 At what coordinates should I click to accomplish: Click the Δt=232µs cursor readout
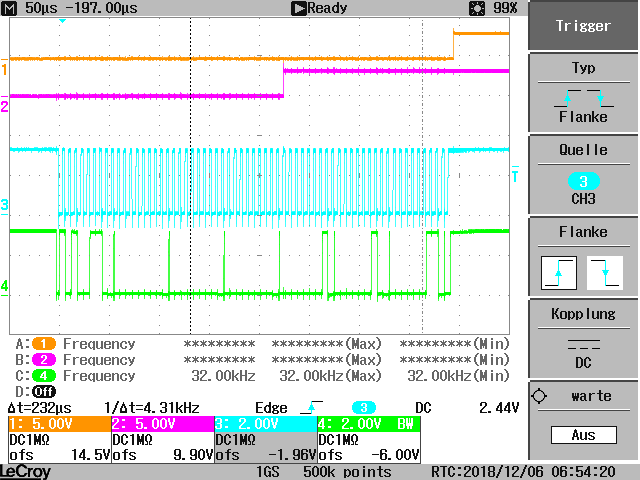pos(40,408)
